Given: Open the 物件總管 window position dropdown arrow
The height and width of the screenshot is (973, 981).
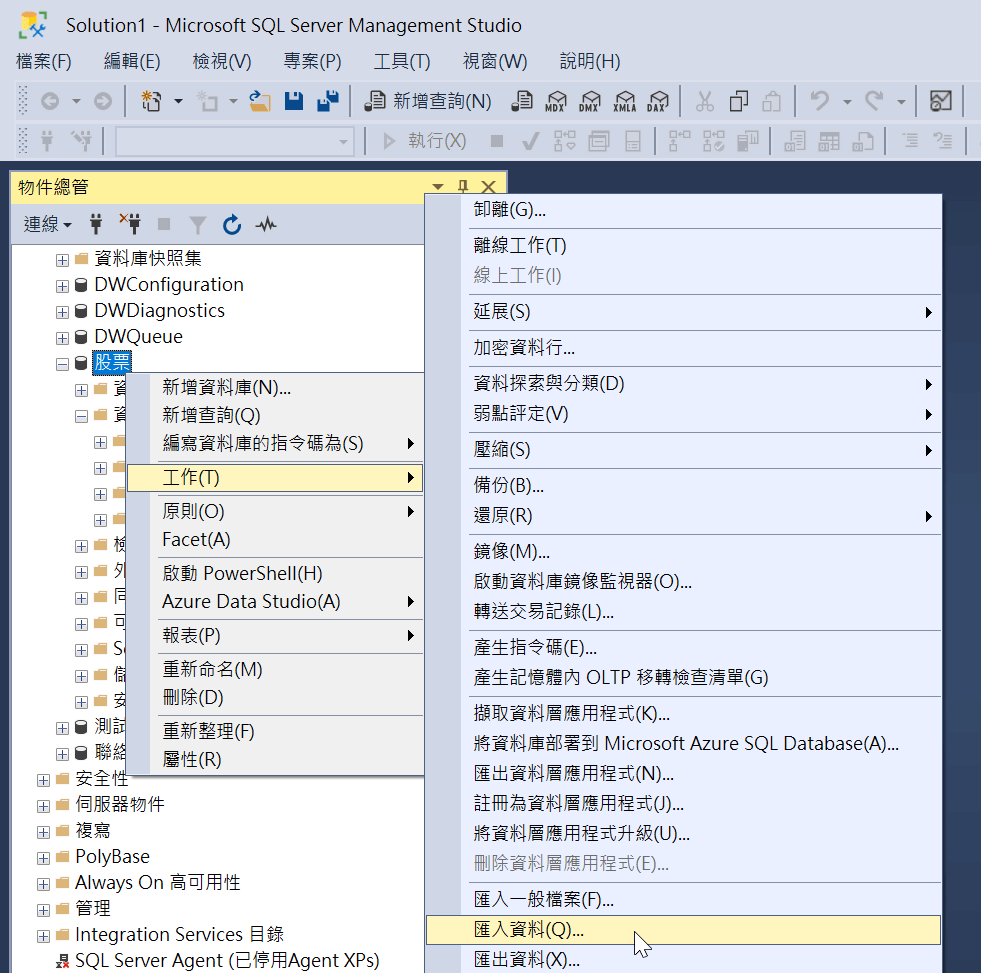Looking at the screenshot, I should pyautogui.click(x=438, y=186).
